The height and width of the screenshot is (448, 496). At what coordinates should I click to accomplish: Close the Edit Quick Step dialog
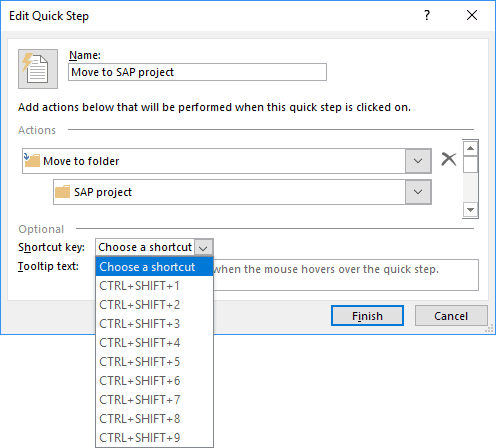click(x=472, y=15)
